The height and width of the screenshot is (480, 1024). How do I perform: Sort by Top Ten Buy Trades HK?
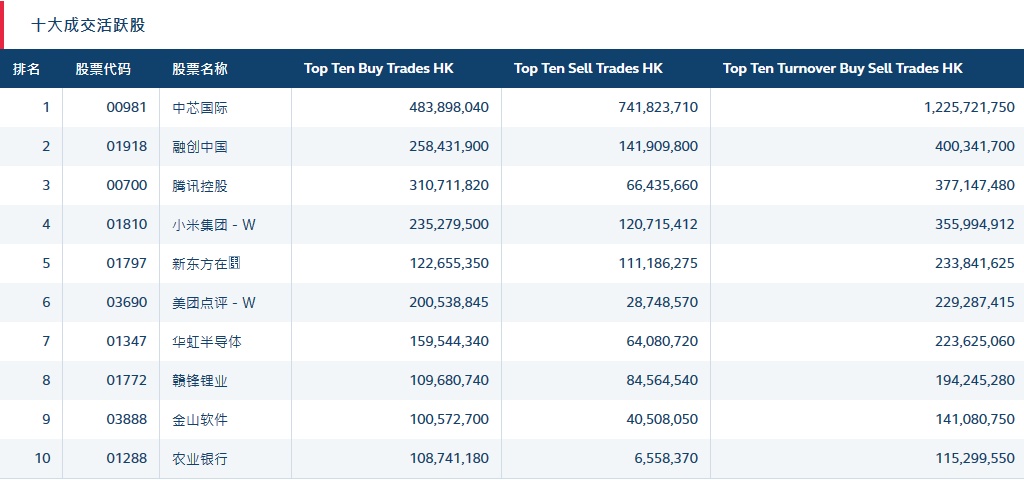click(378, 69)
